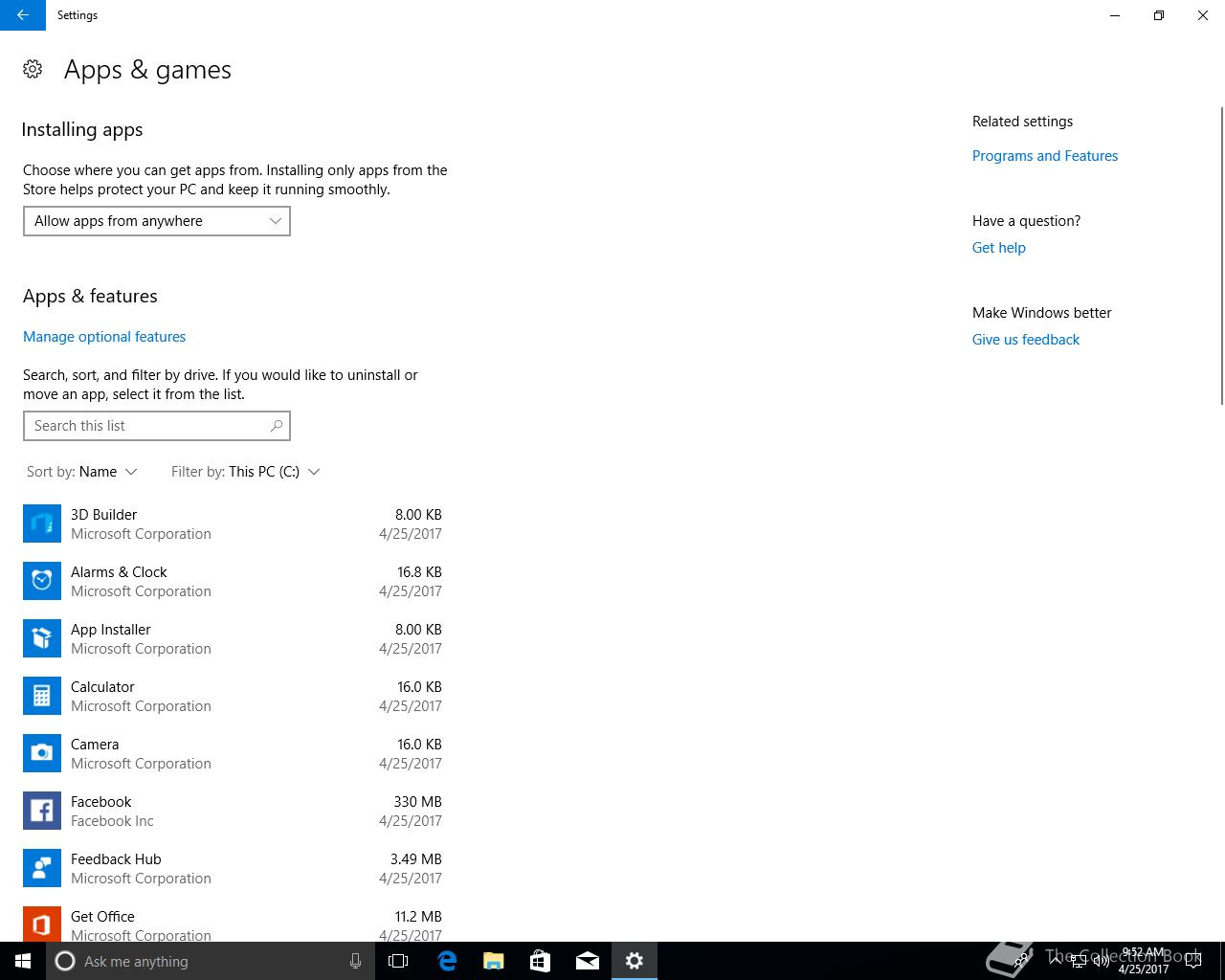Select the Camera entry name

95,745
